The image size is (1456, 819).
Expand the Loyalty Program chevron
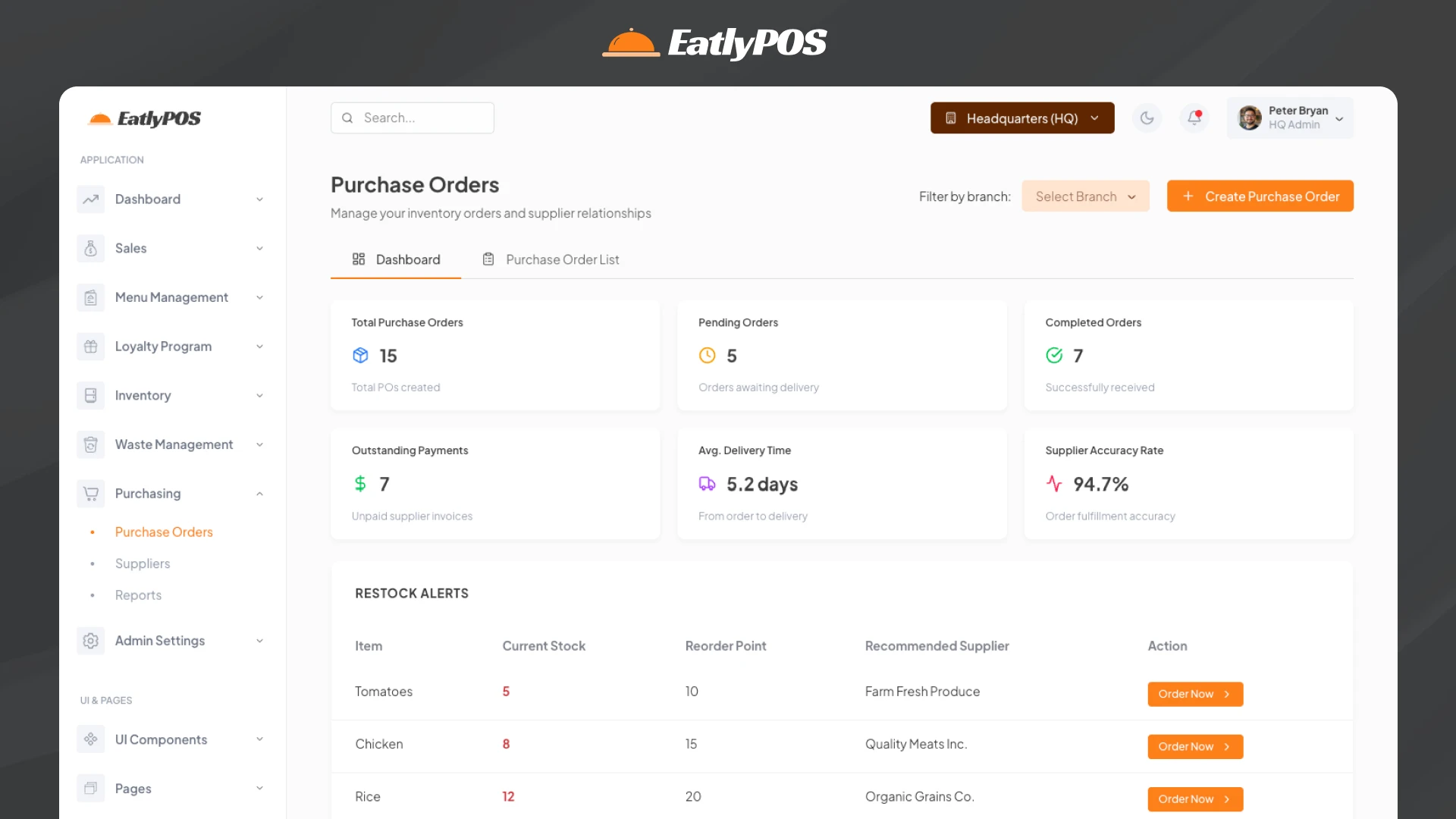click(x=259, y=347)
